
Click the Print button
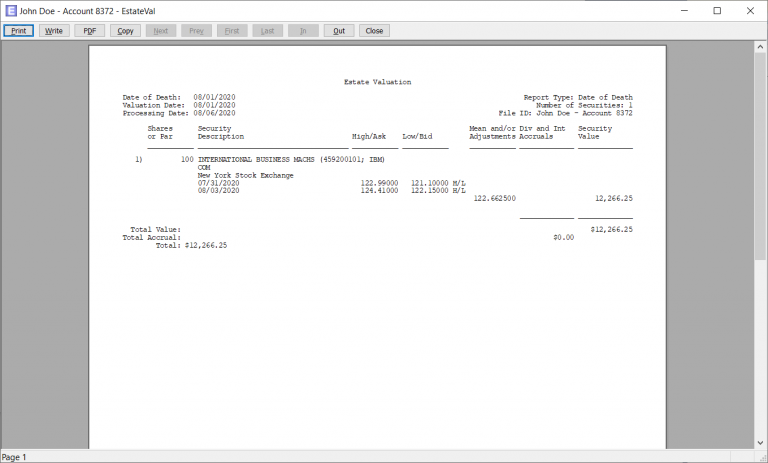(18, 31)
